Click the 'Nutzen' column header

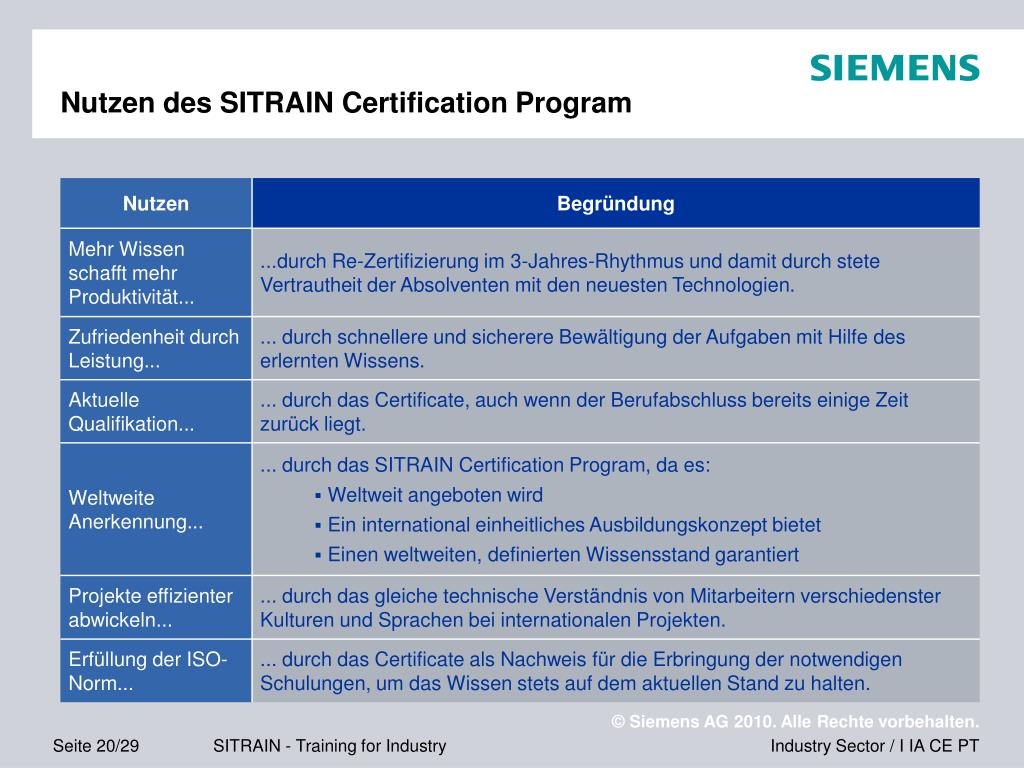click(x=155, y=203)
